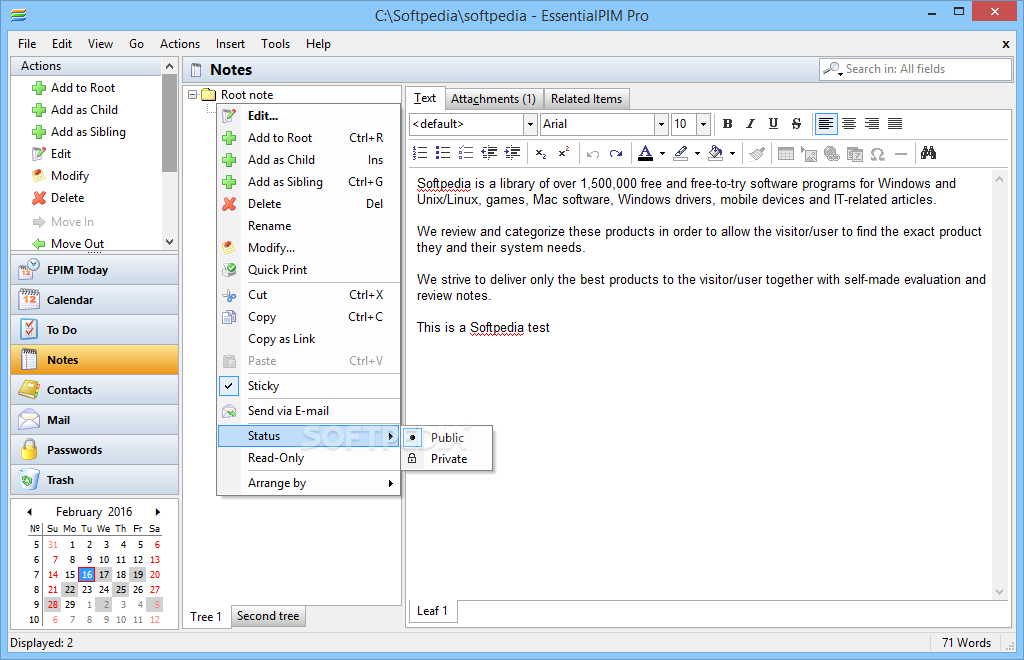Viewport: 1024px width, 660px height.
Task: Toggle underline formatting
Action: [x=773, y=123]
